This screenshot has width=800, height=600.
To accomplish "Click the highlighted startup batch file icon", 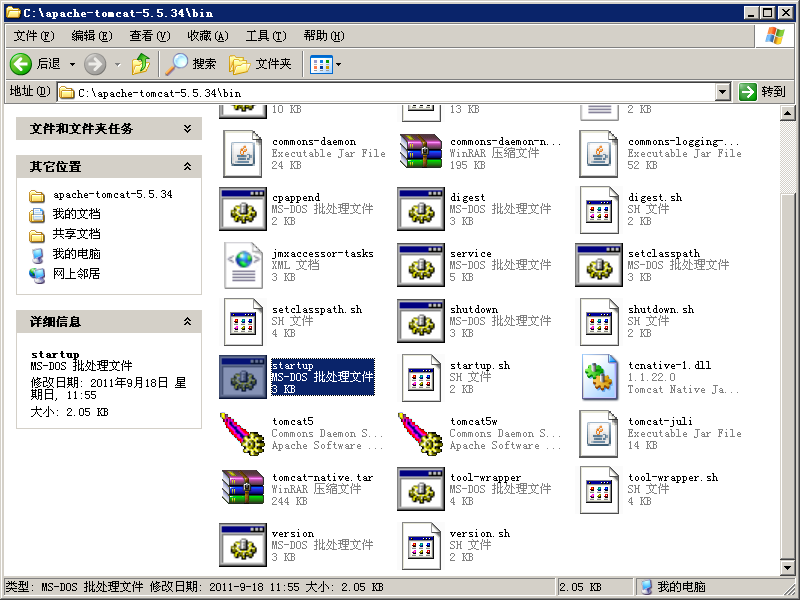I will click(x=243, y=377).
